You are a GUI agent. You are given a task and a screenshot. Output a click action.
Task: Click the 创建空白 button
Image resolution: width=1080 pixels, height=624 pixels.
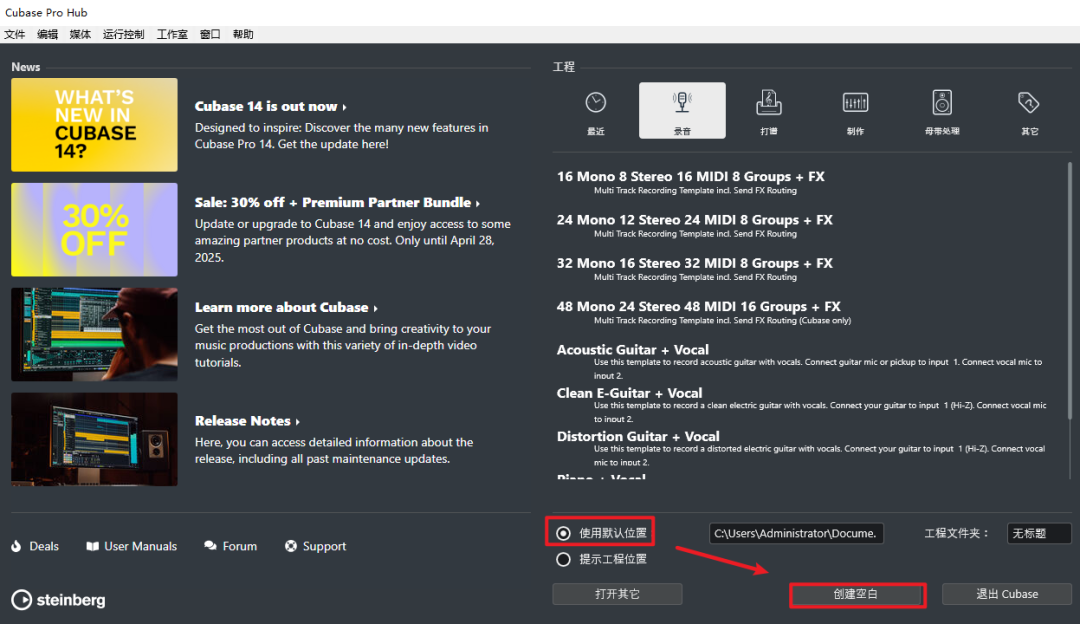(856, 594)
